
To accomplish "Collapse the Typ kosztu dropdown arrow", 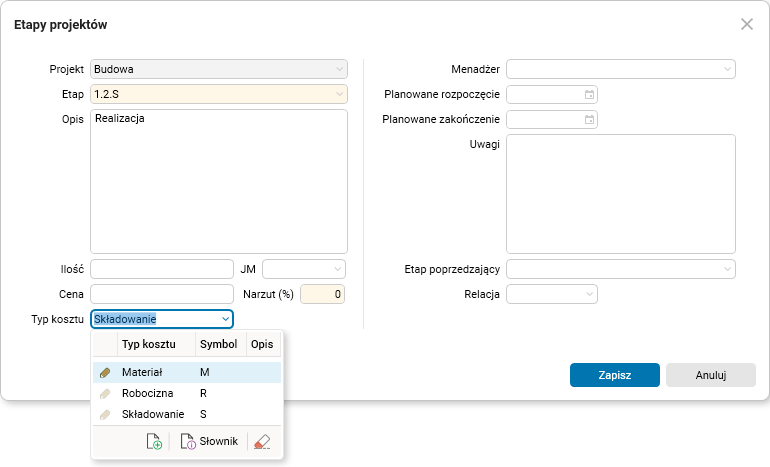I will click(x=225, y=319).
